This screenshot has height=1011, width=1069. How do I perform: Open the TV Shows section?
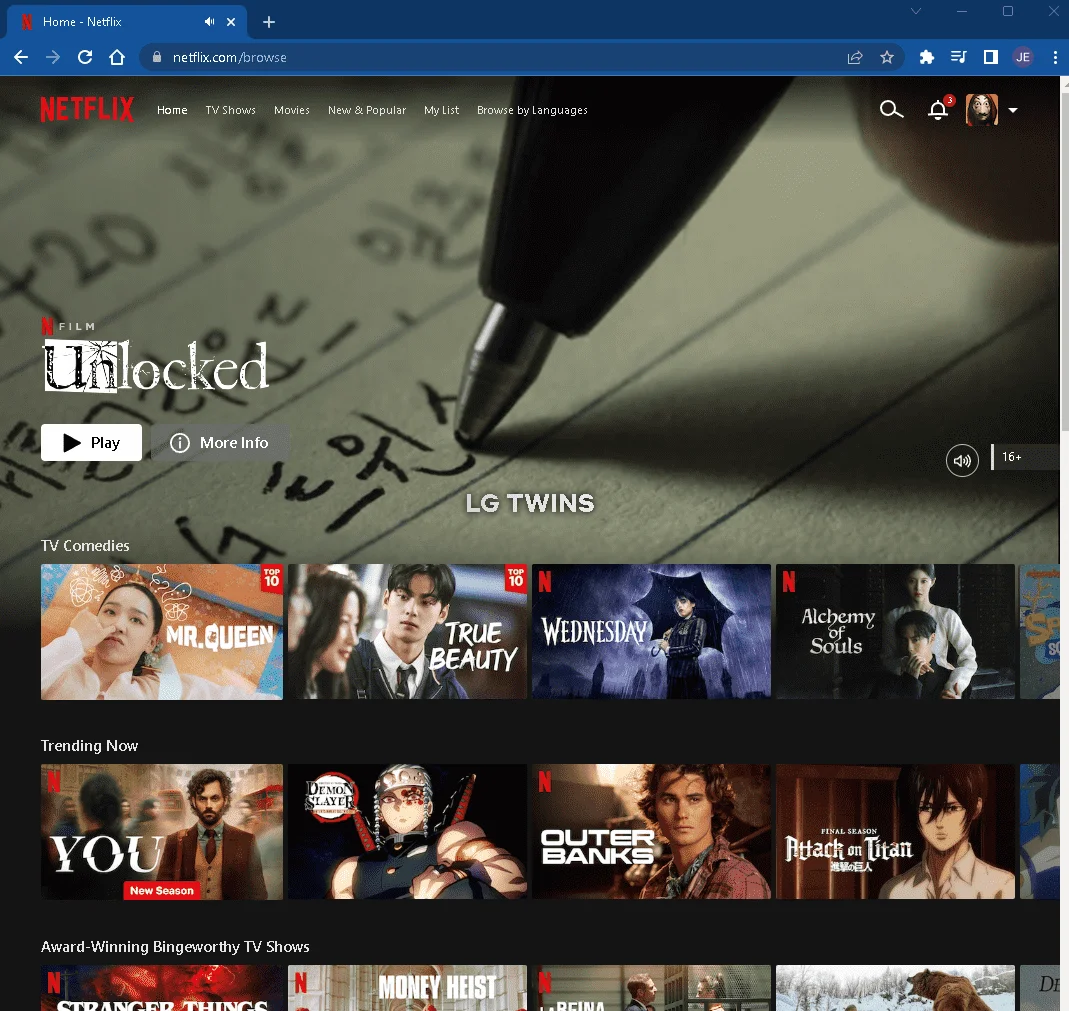(230, 110)
